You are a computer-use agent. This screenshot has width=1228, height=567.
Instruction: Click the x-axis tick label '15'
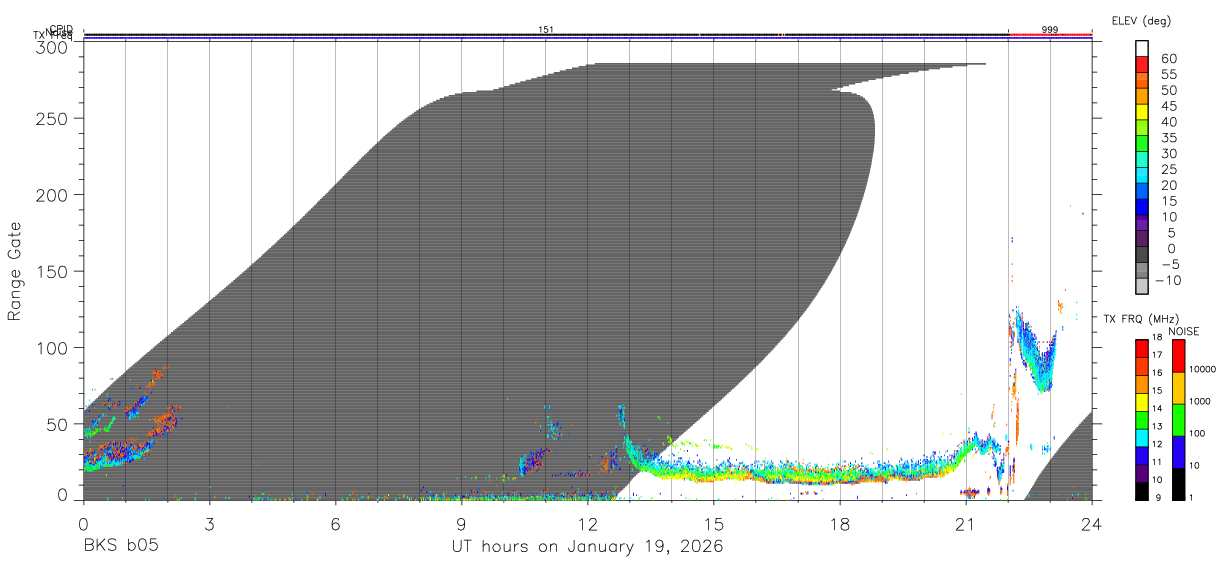pos(714,523)
